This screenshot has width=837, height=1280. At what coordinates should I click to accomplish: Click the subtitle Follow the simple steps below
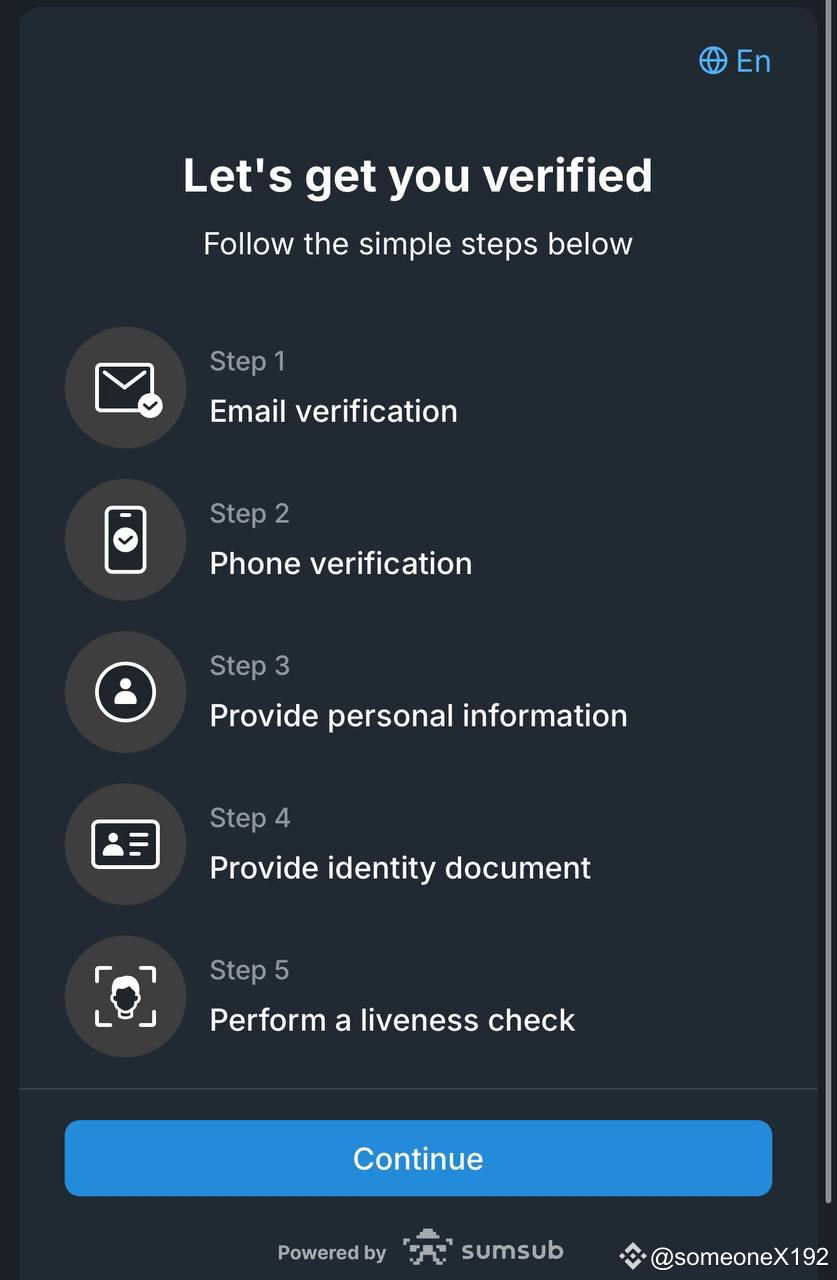pyautogui.click(x=418, y=243)
